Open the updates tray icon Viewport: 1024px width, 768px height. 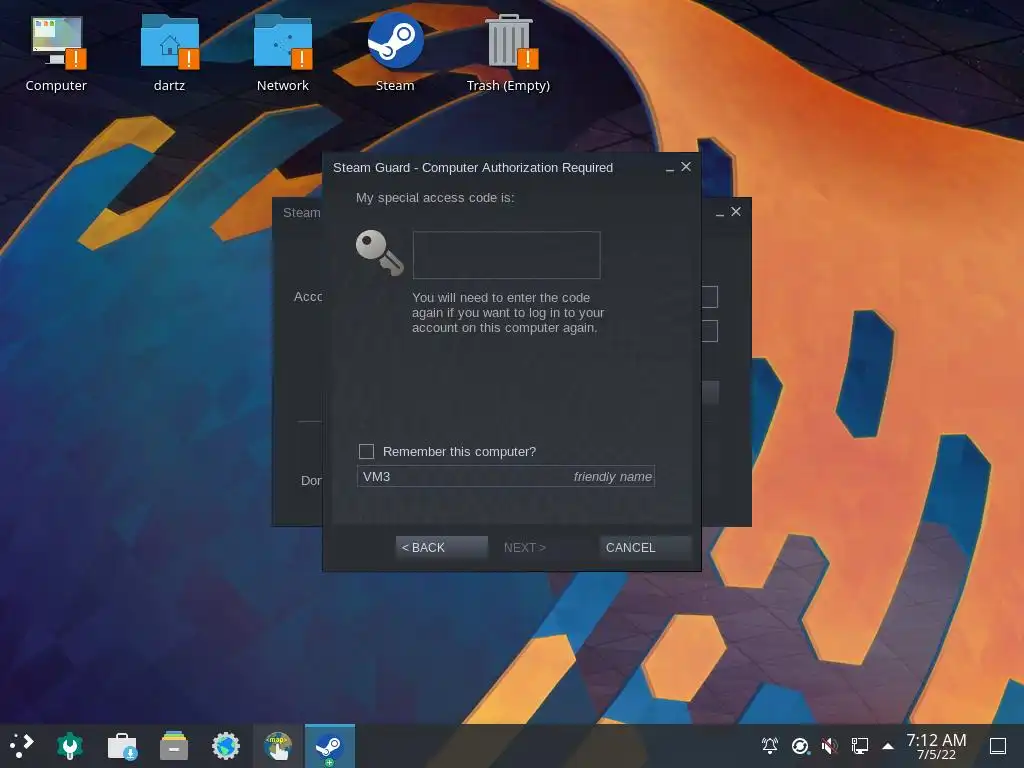(x=800, y=745)
